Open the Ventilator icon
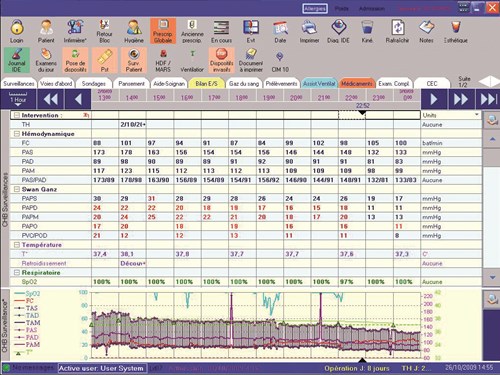This screenshot has width=500, height=375. coord(192,60)
